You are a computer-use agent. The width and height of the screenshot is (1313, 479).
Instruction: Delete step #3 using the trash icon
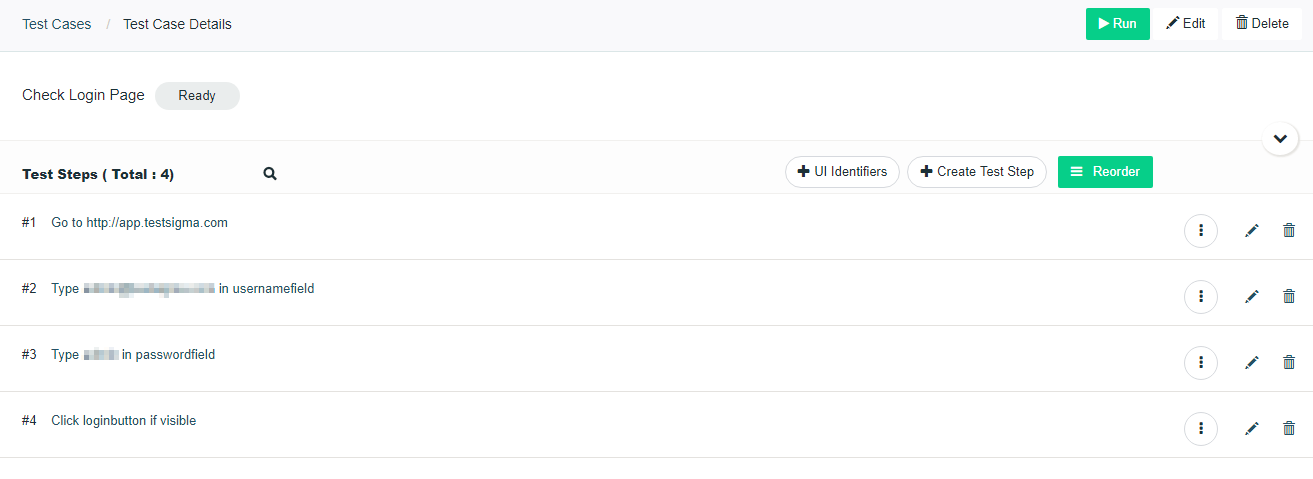tap(1289, 362)
